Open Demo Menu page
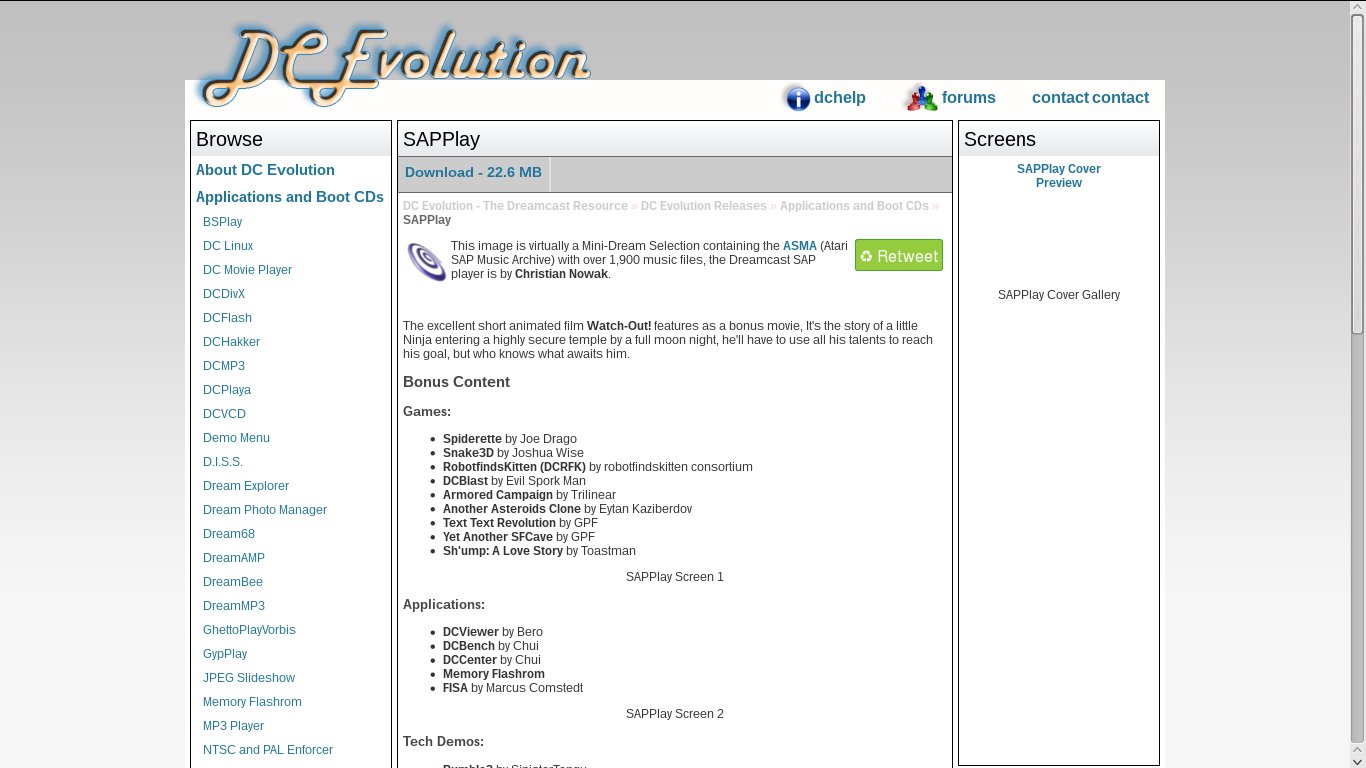This screenshot has width=1366, height=768. point(236,438)
